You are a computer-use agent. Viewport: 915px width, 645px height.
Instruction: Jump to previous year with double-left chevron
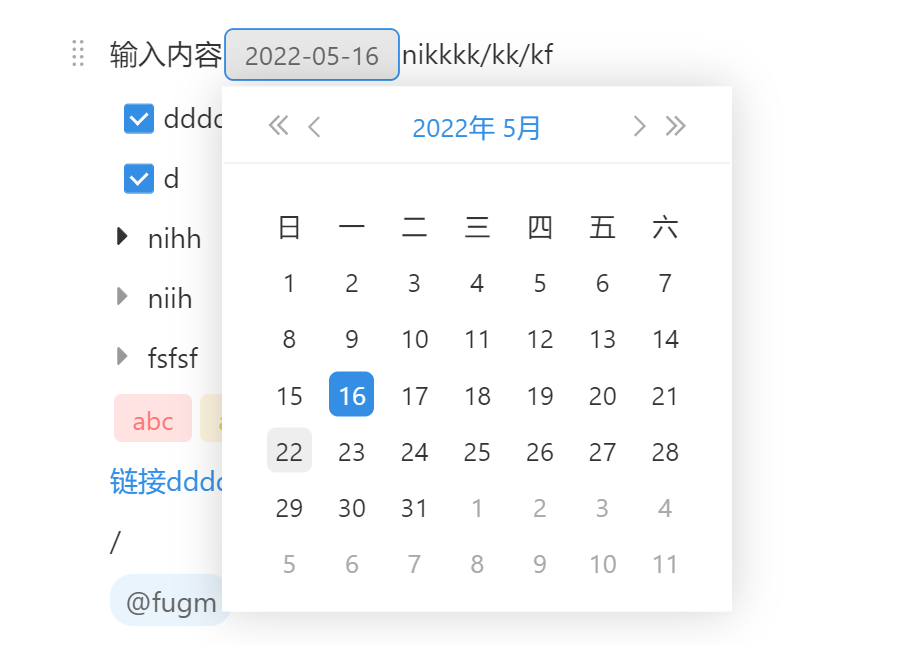(279, 126)
